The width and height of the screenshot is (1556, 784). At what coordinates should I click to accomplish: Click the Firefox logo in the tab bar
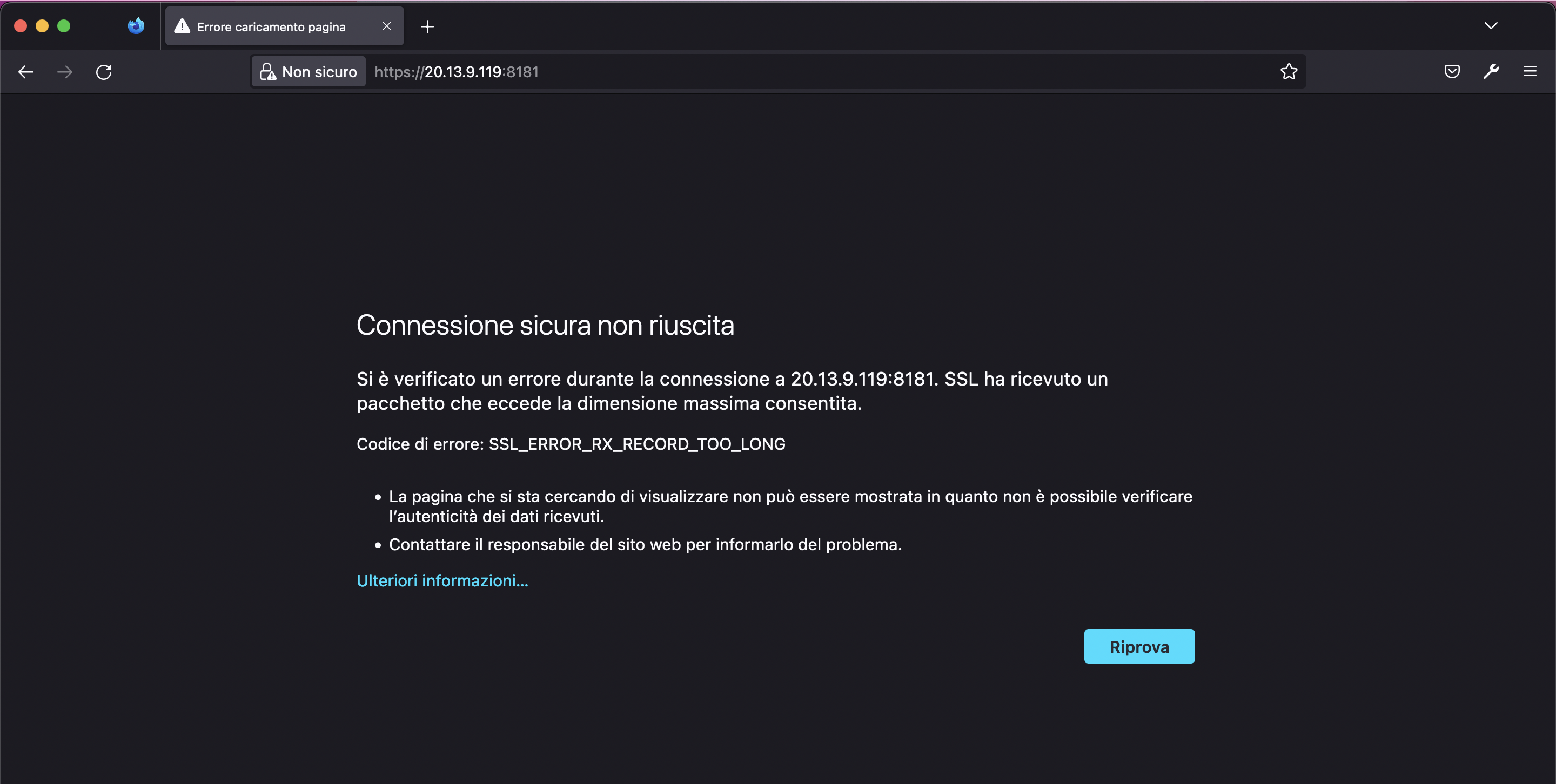pos(135,25)
